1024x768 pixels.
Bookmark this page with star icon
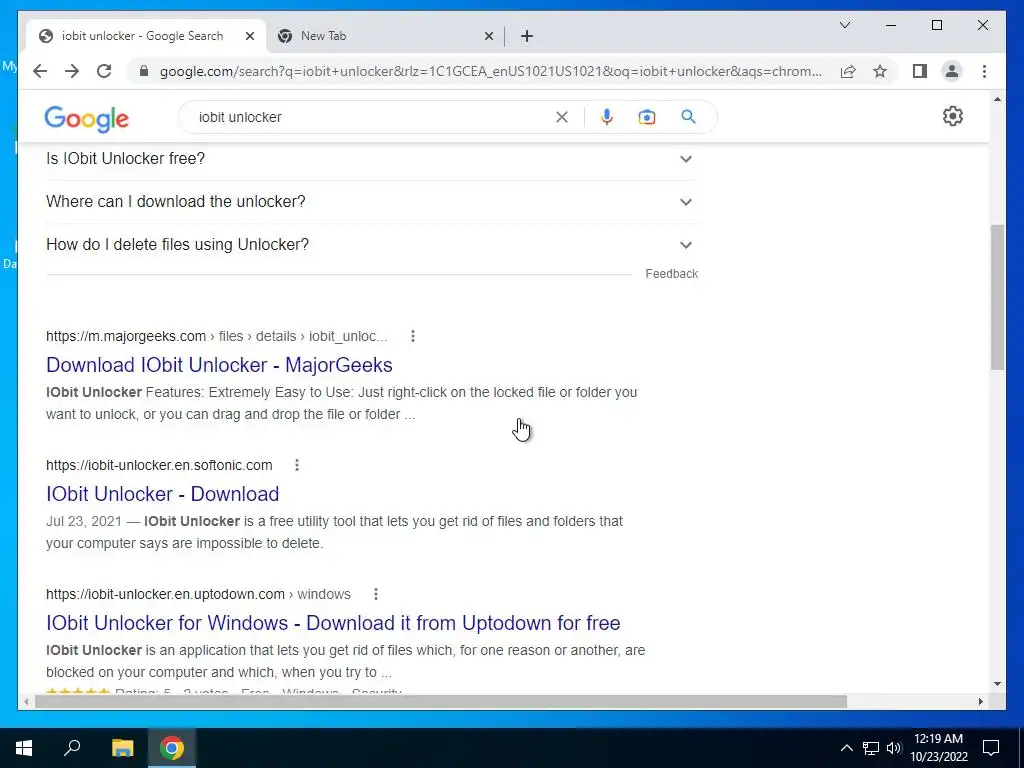point(880,71)
